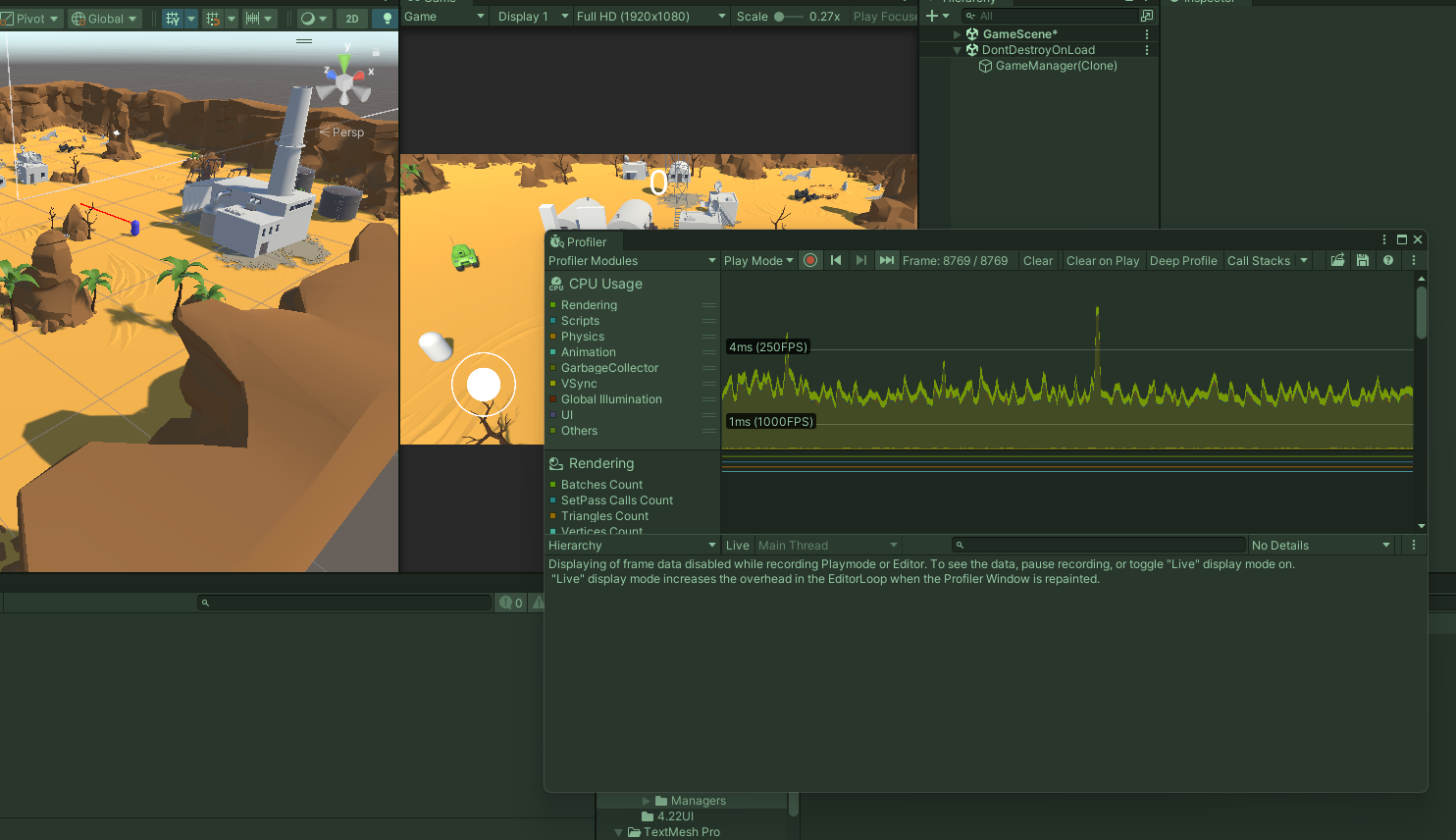Image resolution: width=1456 pixels, height=840 pixels.
Task: Toggle 2D view mode in Scene
Action: coord(352,19)
